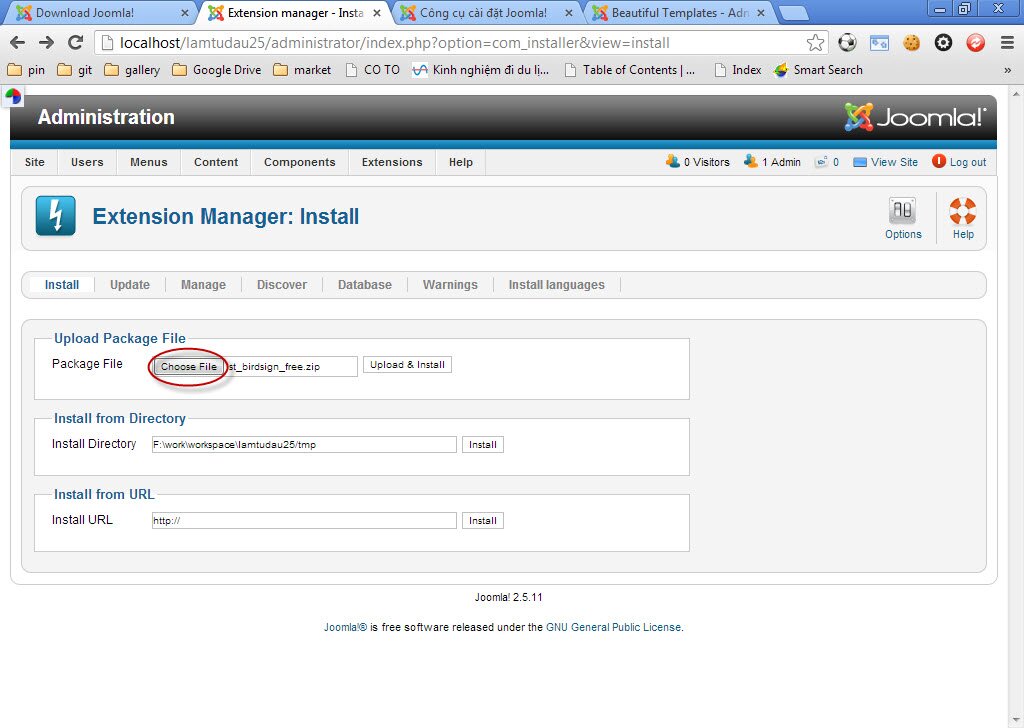Open the Discover tab

tap(282, 284)
